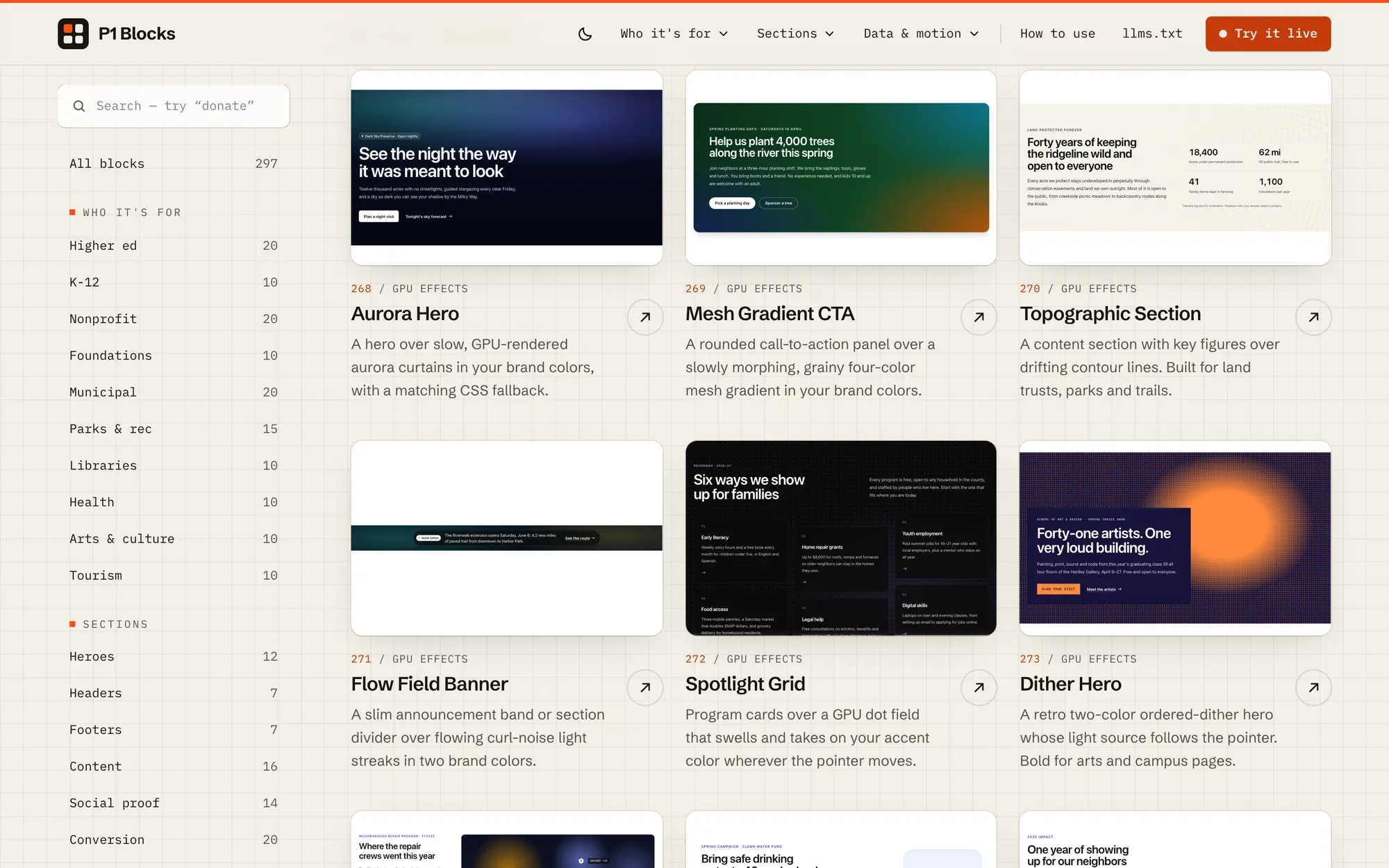Focus the search blocks input field
1389x868 pixels.
[174, 106]
